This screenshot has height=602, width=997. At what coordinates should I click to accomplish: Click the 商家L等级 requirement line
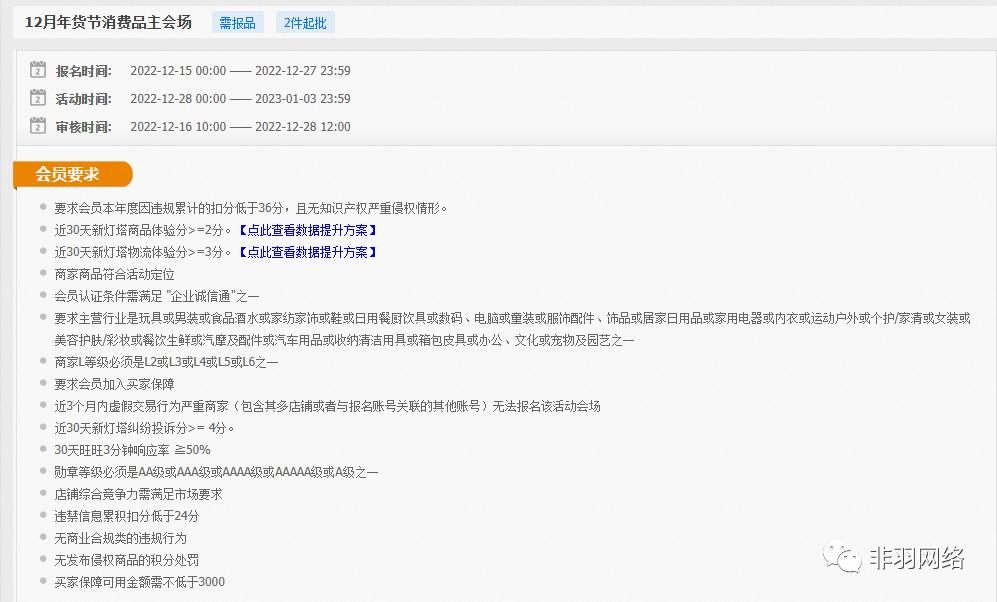pos(166,362)
